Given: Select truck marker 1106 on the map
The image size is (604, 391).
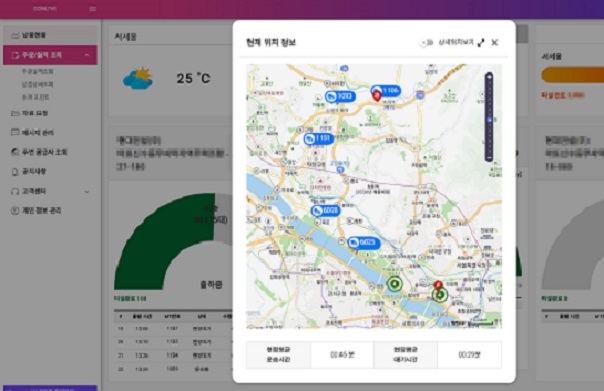Looking at the screenshot, I should 386,91.
